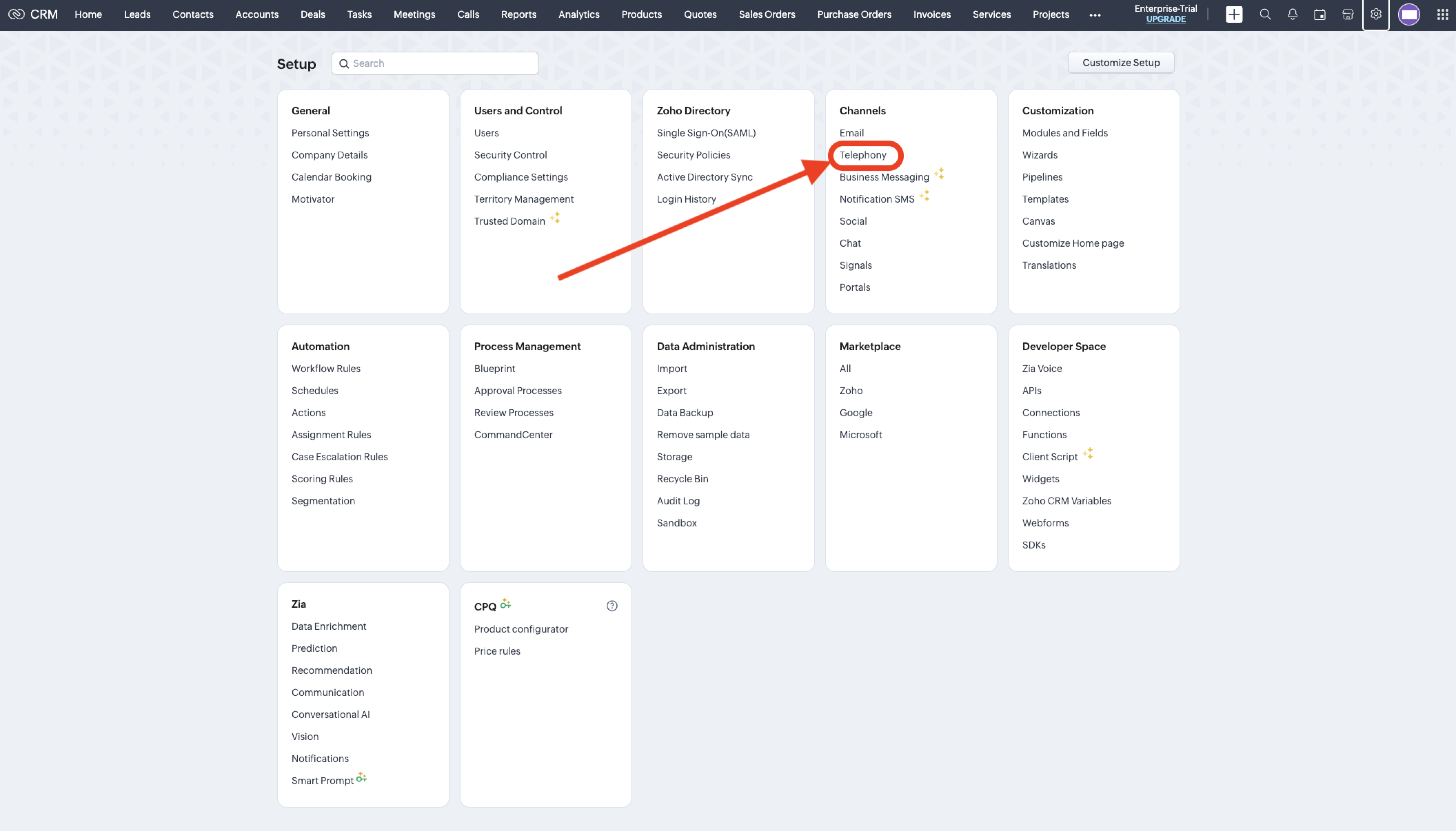Open Notification SMS
This screenshot has width=1456, height=831.
tap(877, 198)
